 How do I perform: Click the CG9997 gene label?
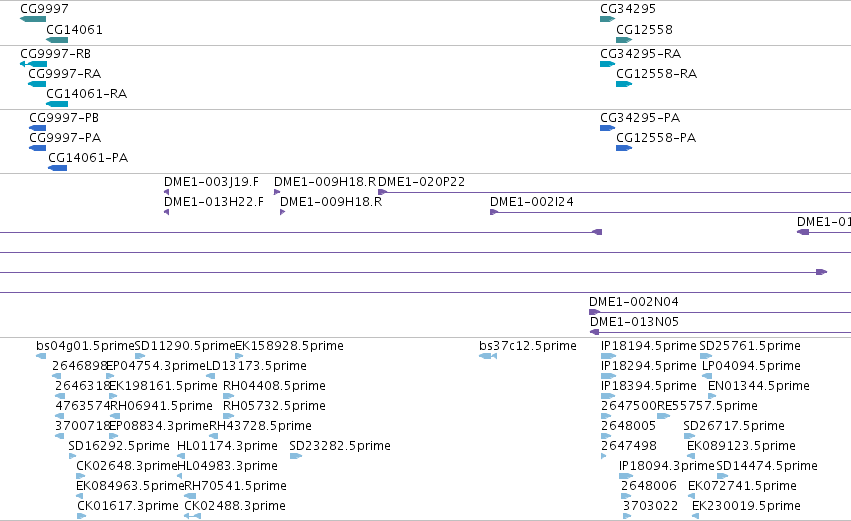(x=44, y=9)
